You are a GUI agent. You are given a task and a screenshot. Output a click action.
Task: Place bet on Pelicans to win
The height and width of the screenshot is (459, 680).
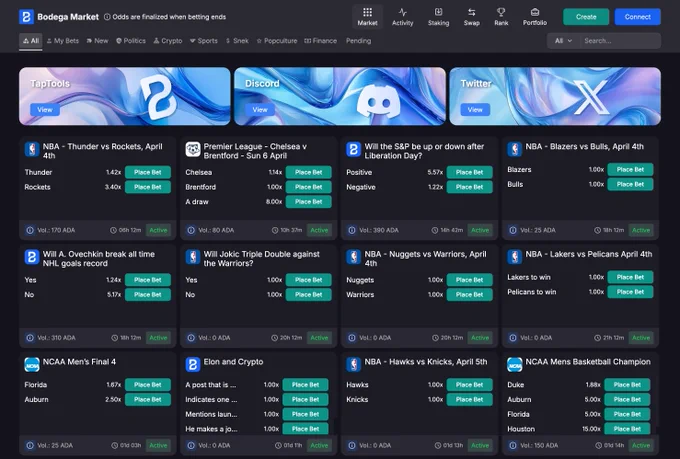pyautogui.click(x=630, y=292)
